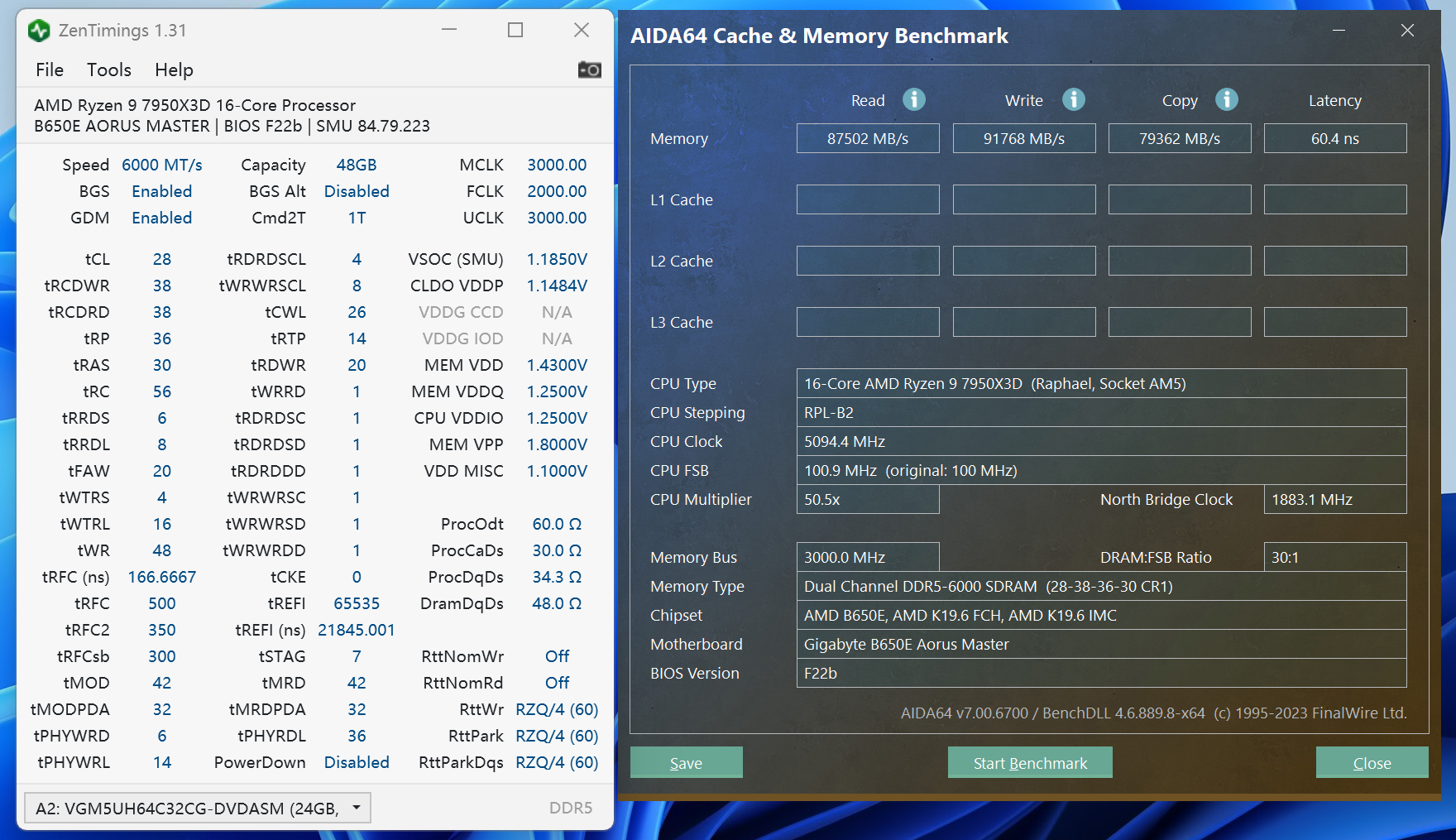This screenshot has width=1456, height=840.
Task: Close the AIDA64 window with the X
Action: [1407, 31]
